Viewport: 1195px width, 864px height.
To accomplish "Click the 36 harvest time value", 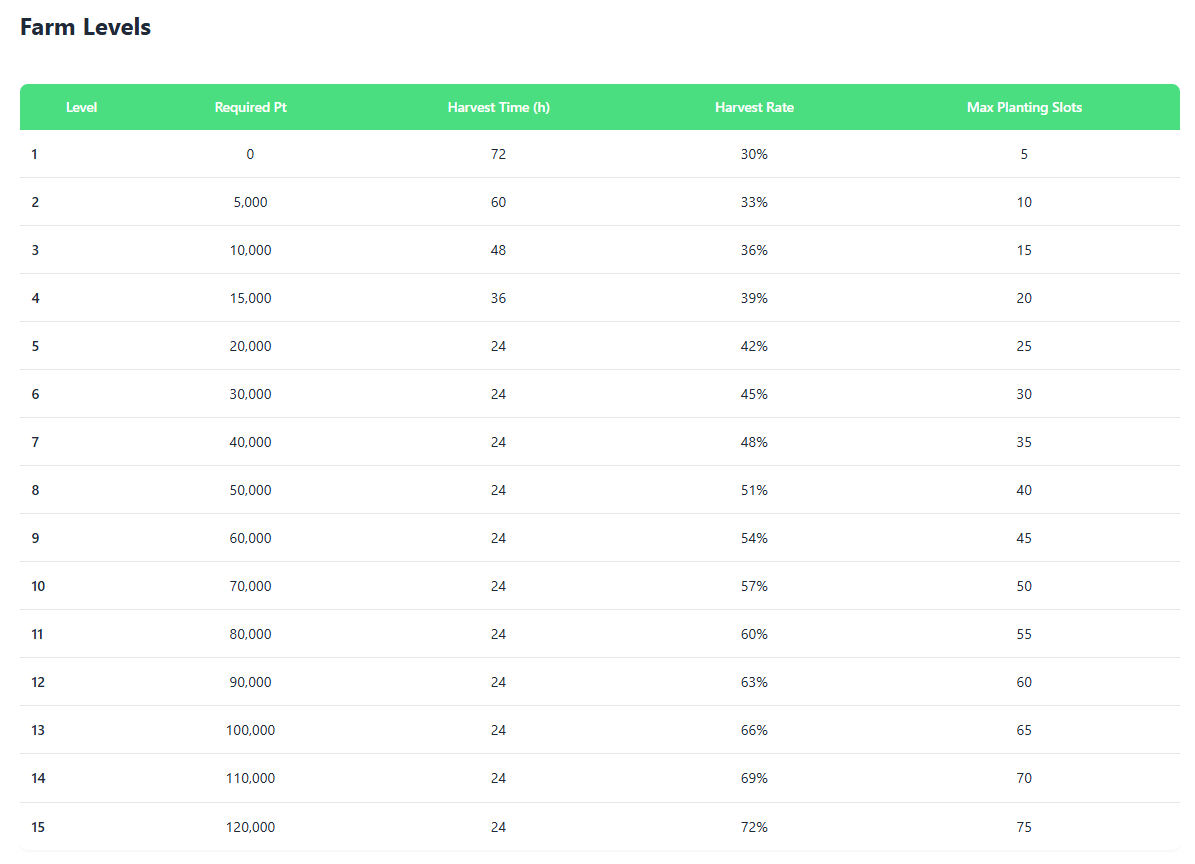I will click(x=498, y=298).
